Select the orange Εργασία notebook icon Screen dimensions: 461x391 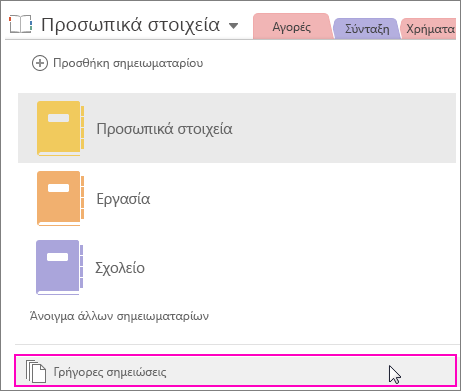point(60,198)
